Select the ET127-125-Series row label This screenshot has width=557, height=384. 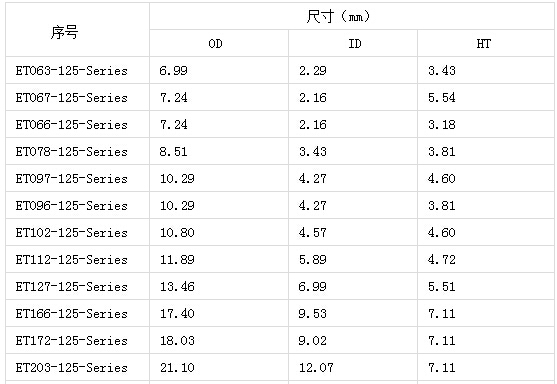click(71, 287)
